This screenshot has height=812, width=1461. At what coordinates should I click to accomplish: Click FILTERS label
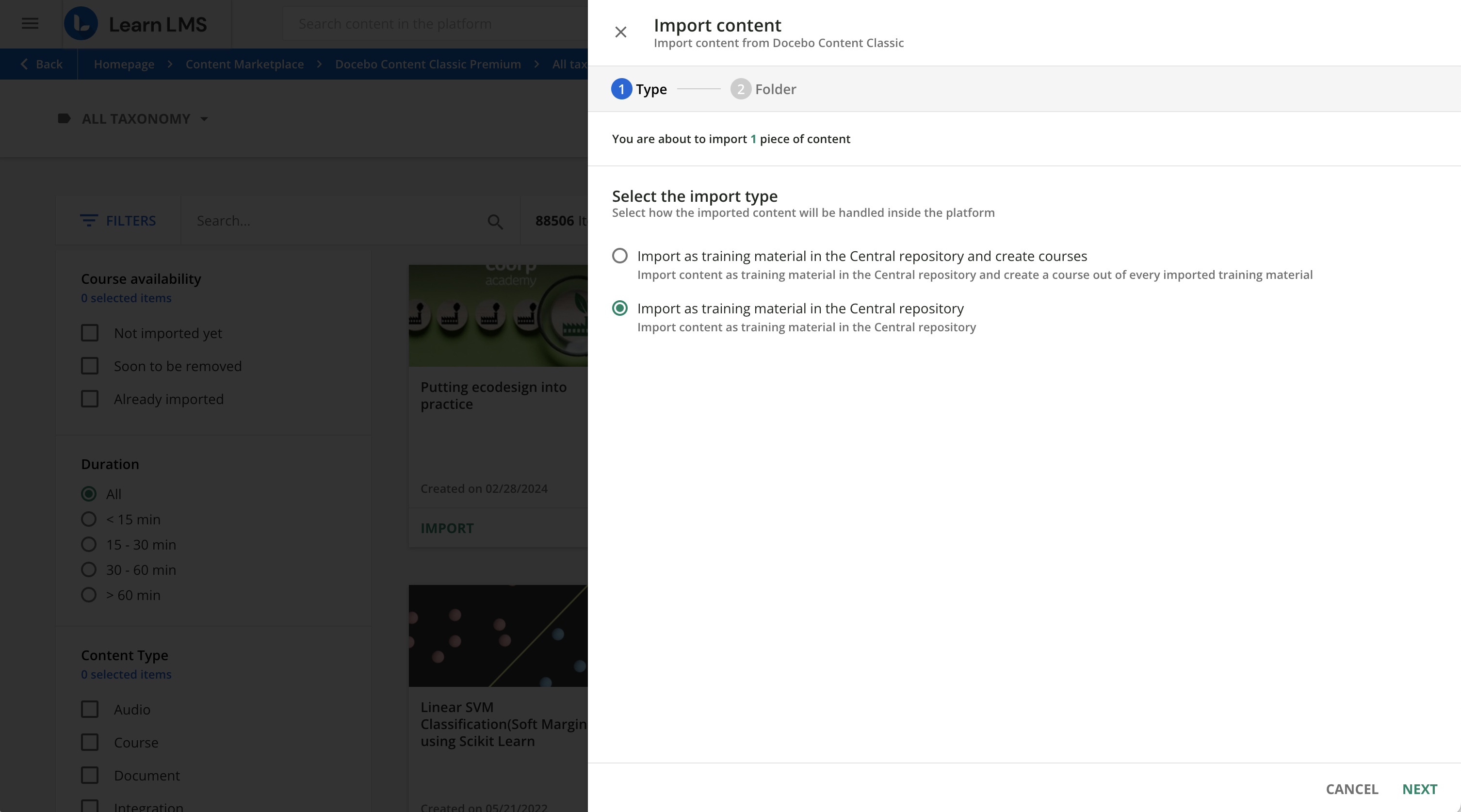(131, 221)
